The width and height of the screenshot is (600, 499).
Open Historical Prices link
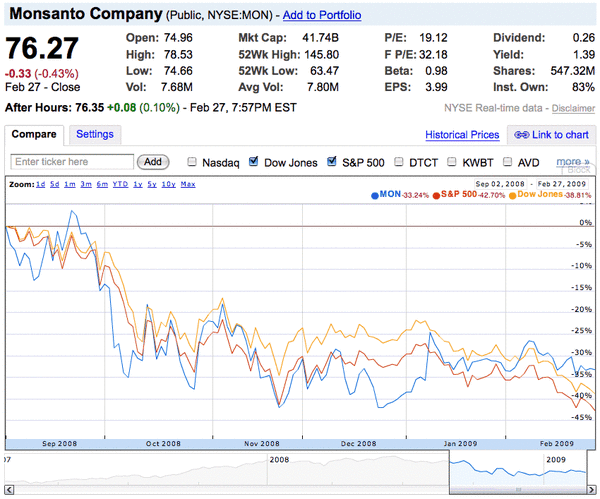462,135
